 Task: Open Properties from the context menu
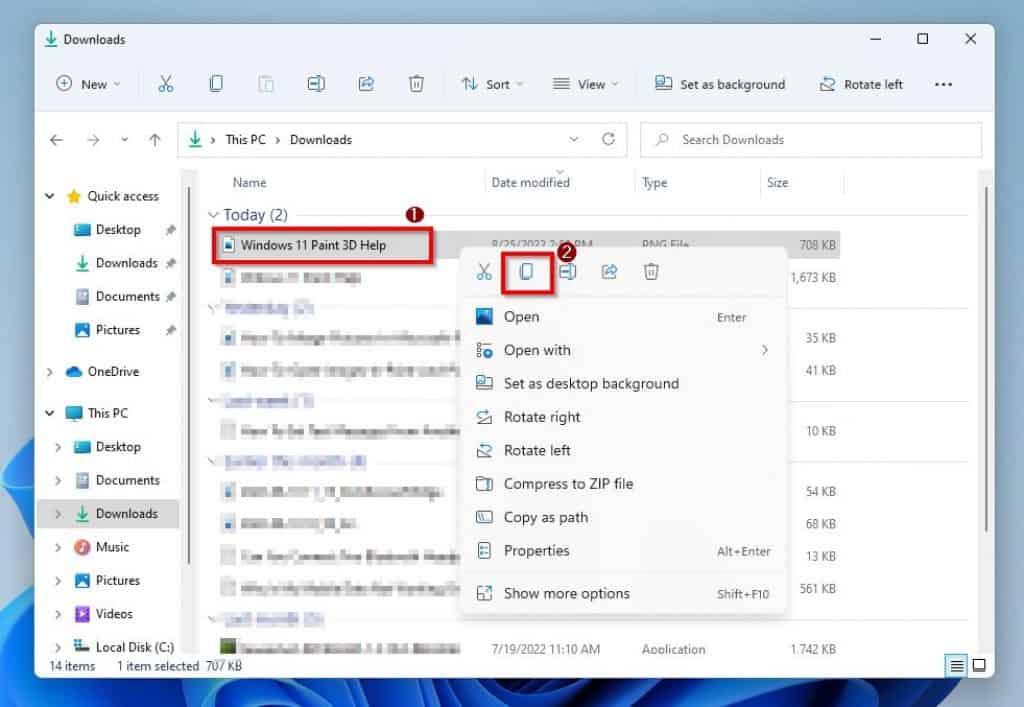click(624, 551)
